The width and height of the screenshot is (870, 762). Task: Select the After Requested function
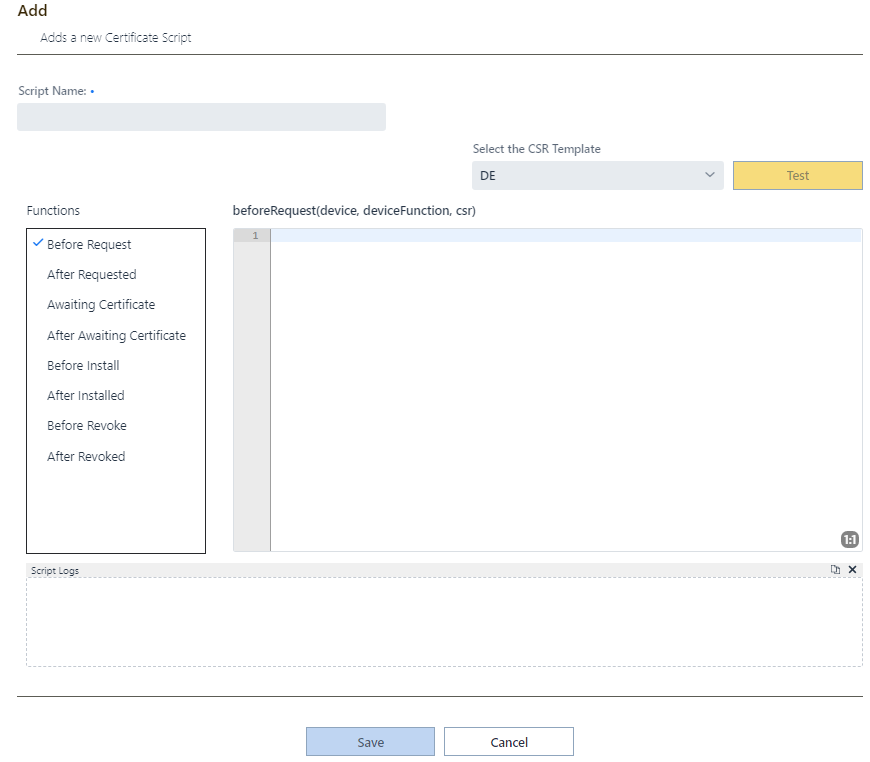click(x=92, y=275)
